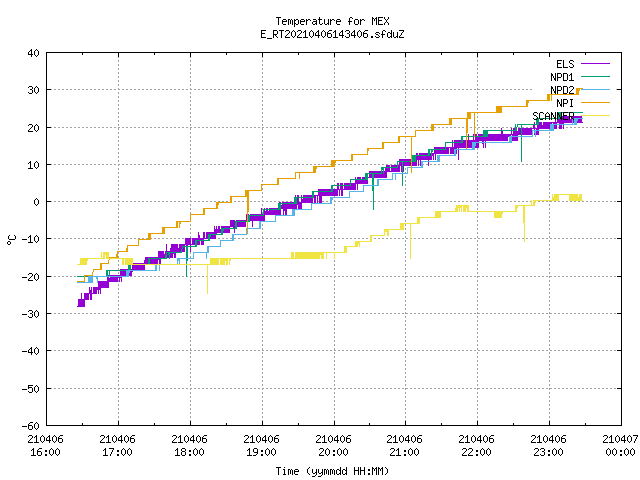Click the y-axis label -20
Viewport: 640px width, 480px height.
(x=31, y=277)
